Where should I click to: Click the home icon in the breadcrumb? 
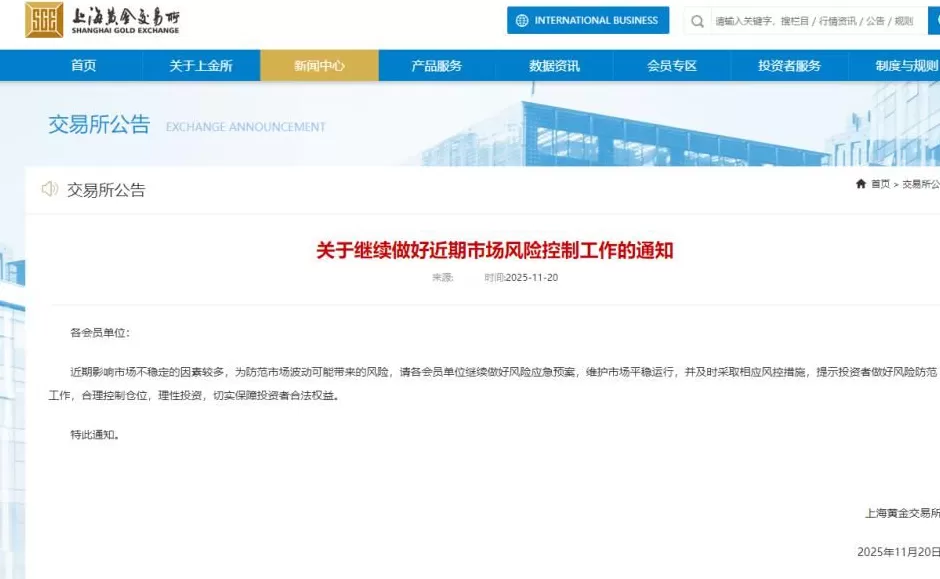pos(861,185)
